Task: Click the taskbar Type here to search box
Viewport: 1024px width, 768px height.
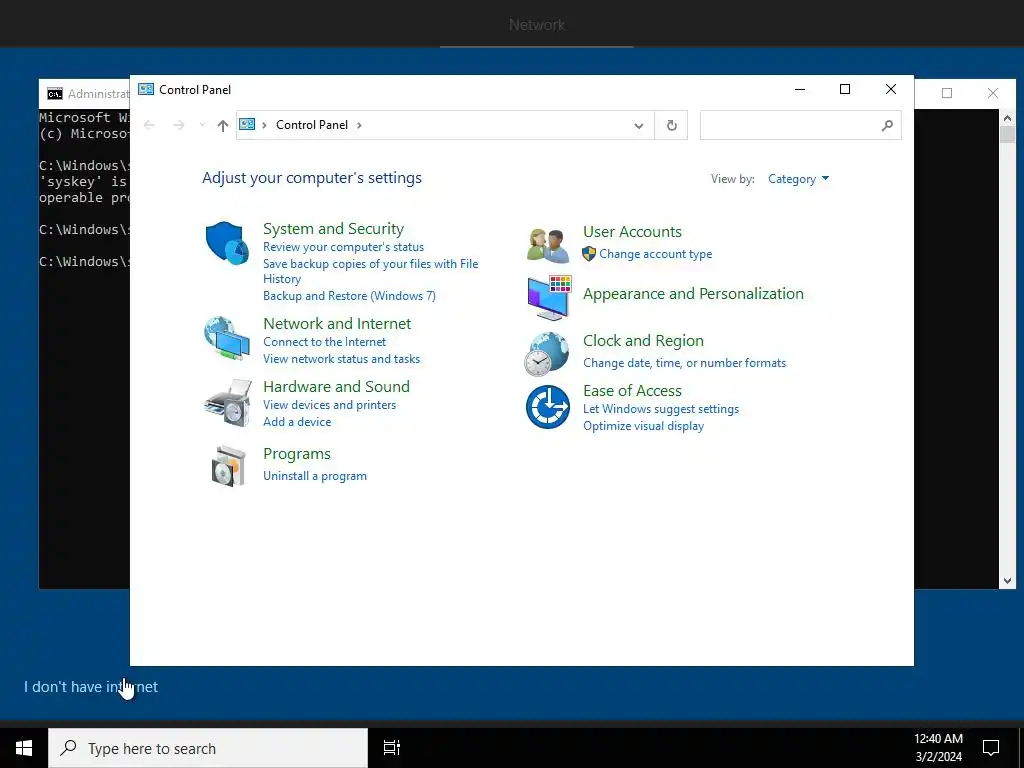Action: (208, 748)
